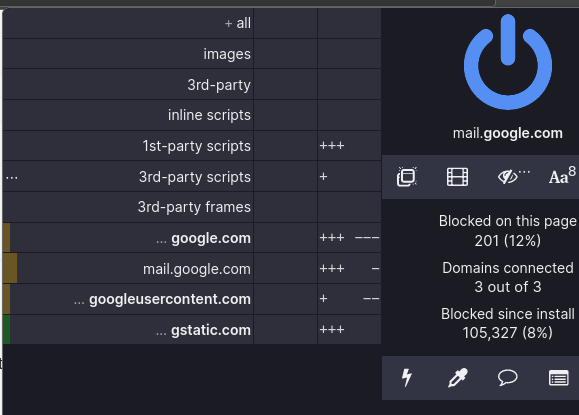579x415 pixels.
Task: Click the '+++ -' cell in mail.google.com row
Action: [349, 268]
